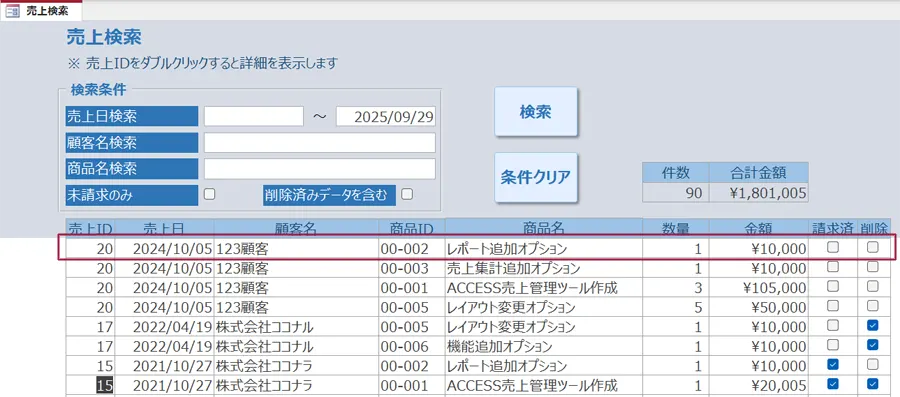900x397 pixels.
Task: Click the amount cell ¥50,000
Action: point(759,308)
